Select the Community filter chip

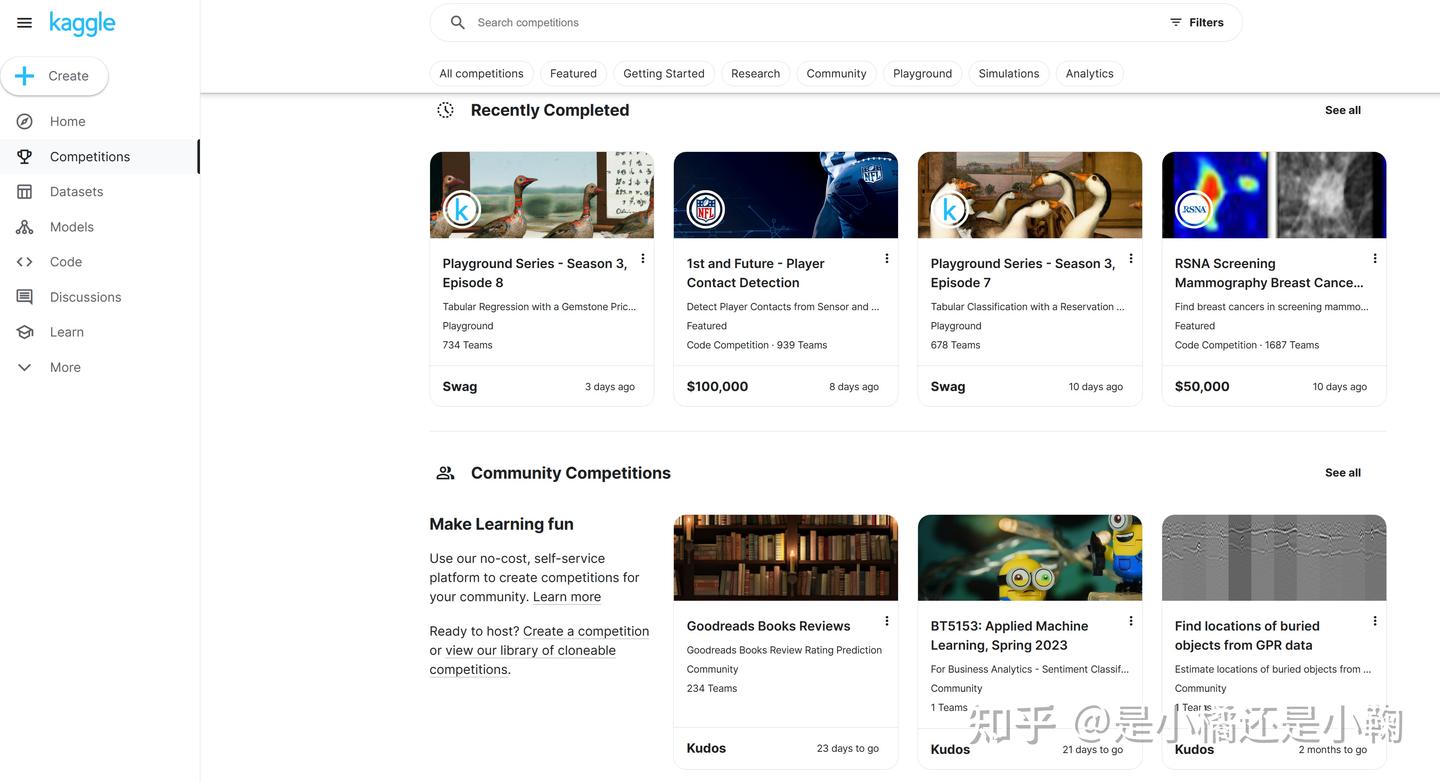pos(836,73)
